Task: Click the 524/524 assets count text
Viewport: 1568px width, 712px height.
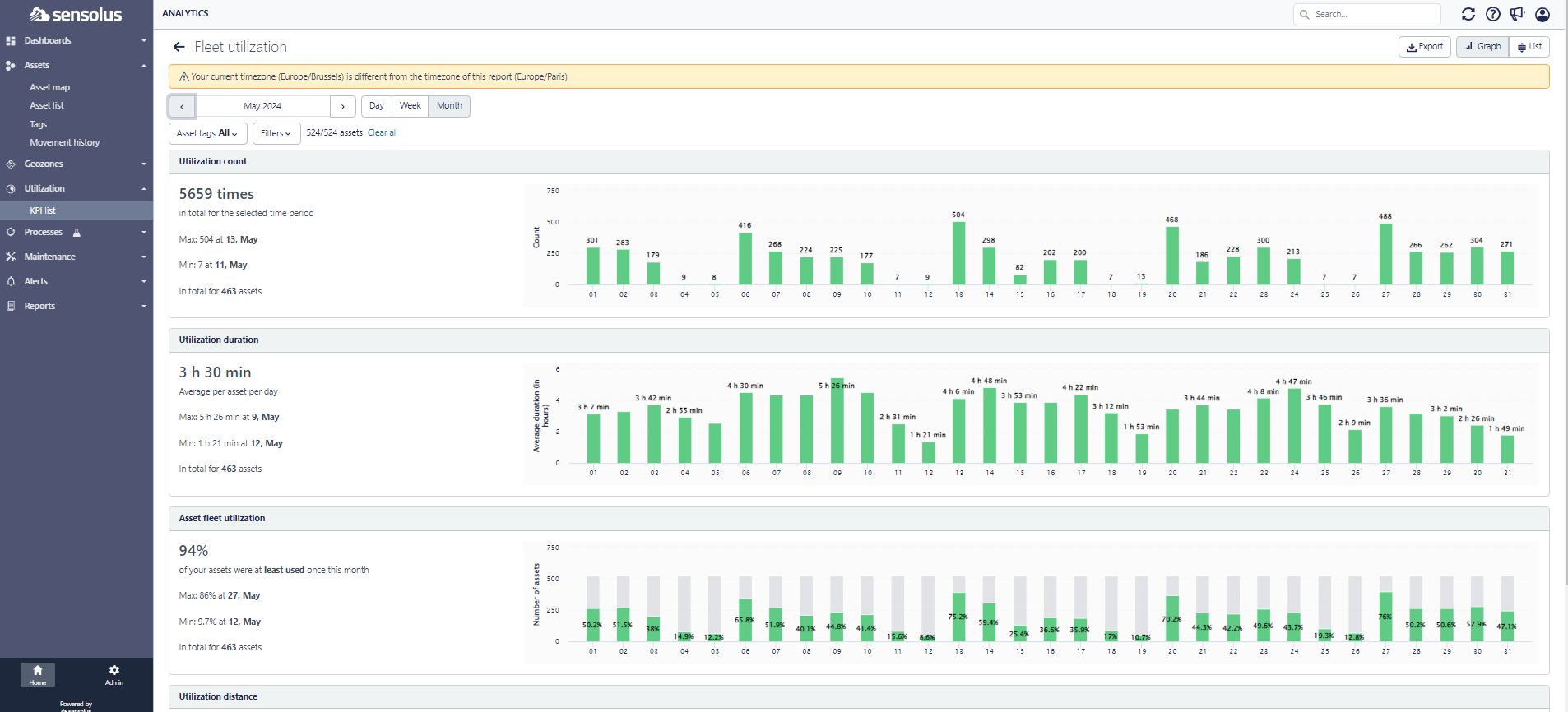Action: click(334, 132)
